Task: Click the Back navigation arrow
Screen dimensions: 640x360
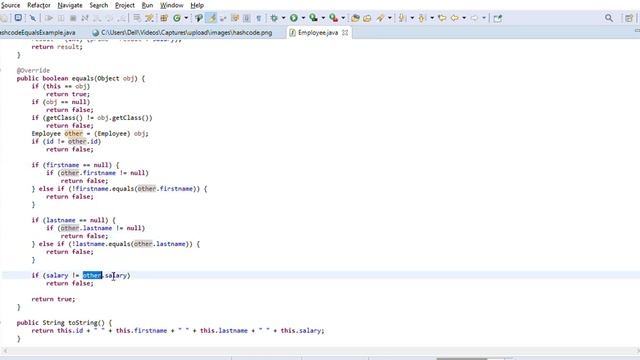Action: tap(455, 18)
